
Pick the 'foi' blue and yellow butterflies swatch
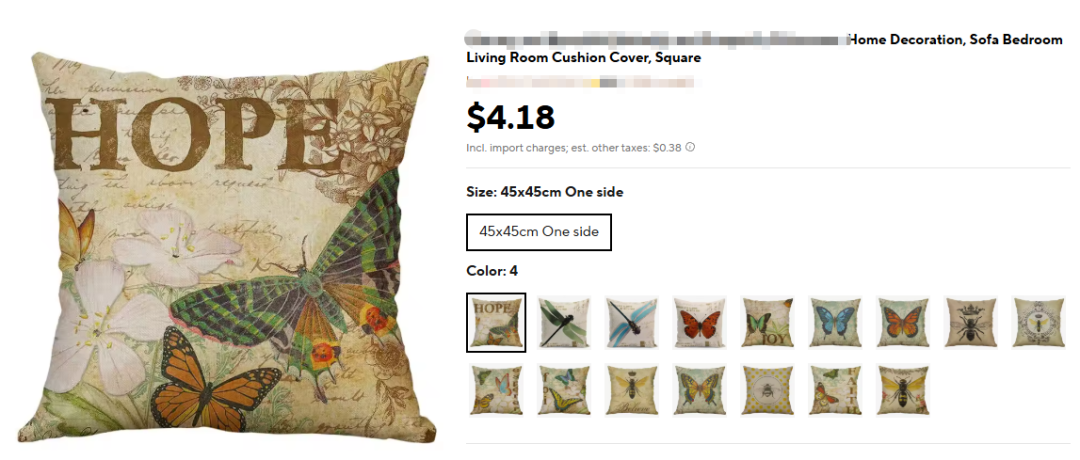[564, 390]
